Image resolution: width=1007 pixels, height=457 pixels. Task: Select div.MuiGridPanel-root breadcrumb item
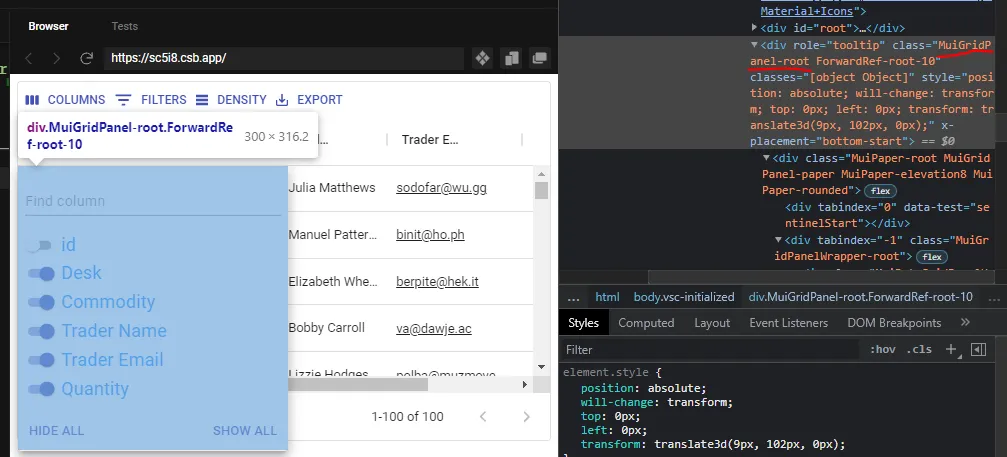[861, 297]
